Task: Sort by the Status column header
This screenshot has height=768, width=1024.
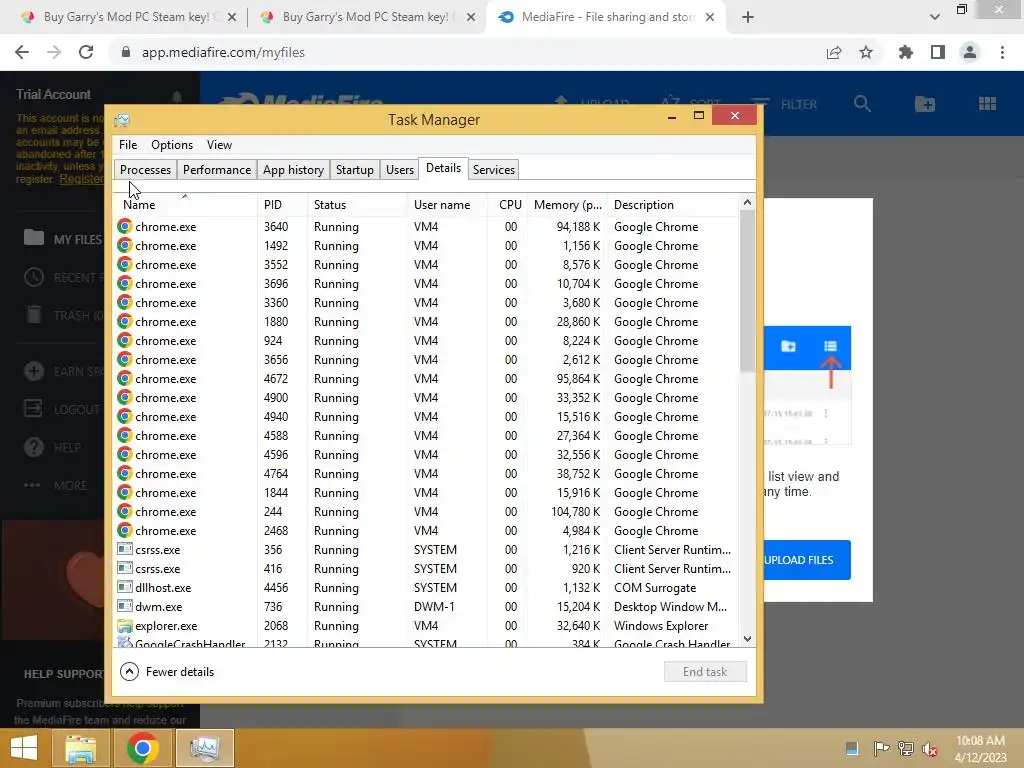Action: tap(357, 204)
